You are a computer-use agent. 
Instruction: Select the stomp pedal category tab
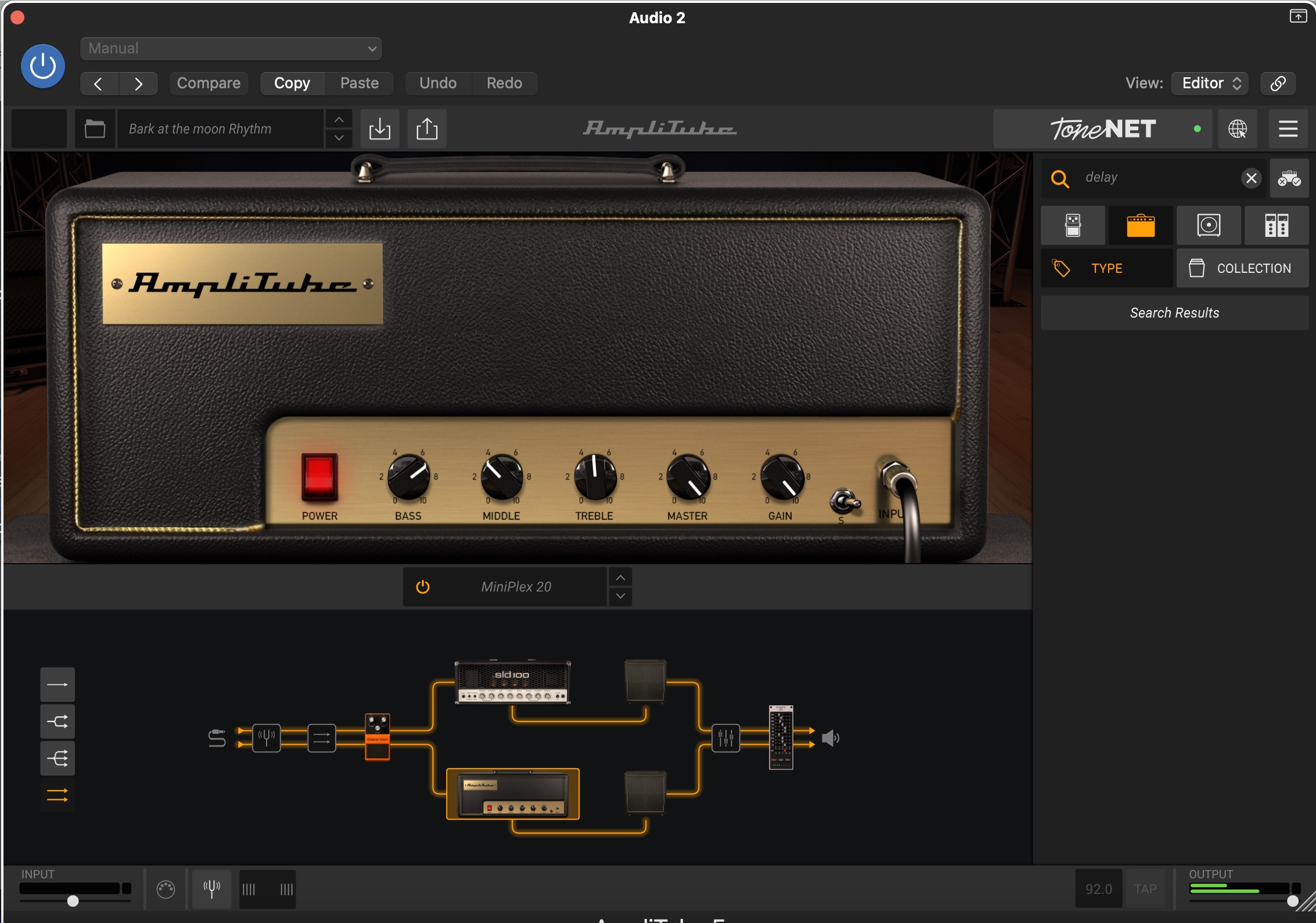(1073, 225)
